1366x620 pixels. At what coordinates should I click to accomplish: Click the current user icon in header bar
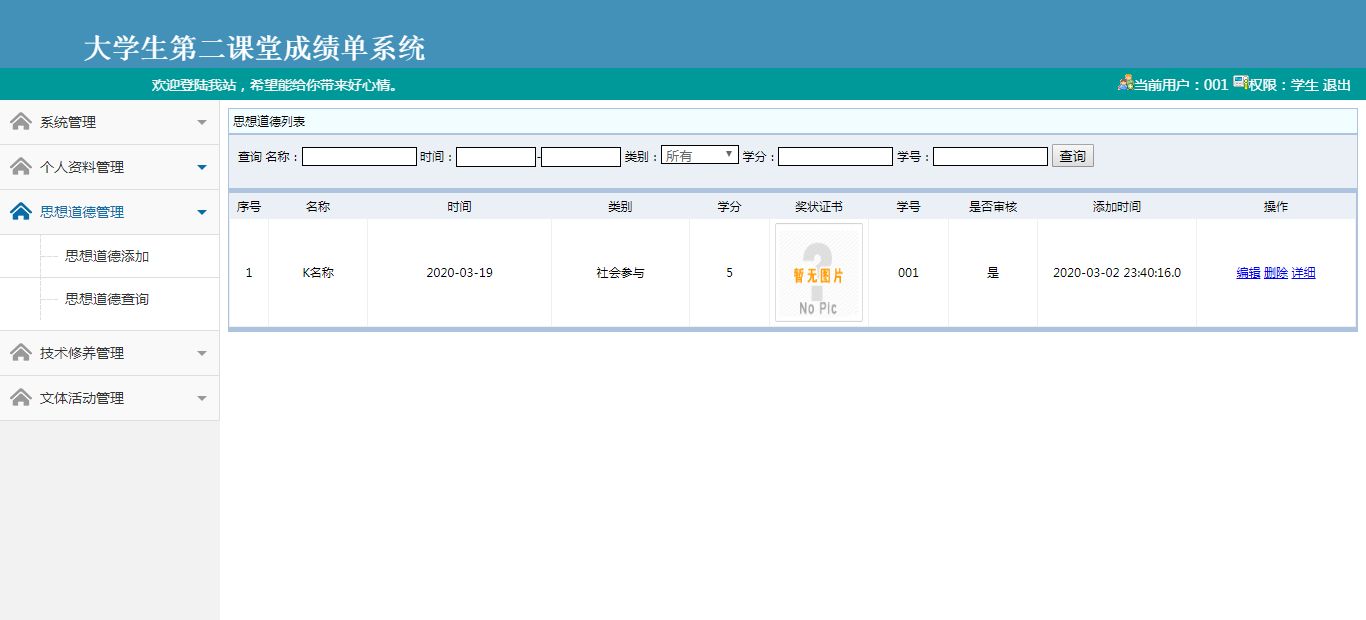[x=1125, y=83]
